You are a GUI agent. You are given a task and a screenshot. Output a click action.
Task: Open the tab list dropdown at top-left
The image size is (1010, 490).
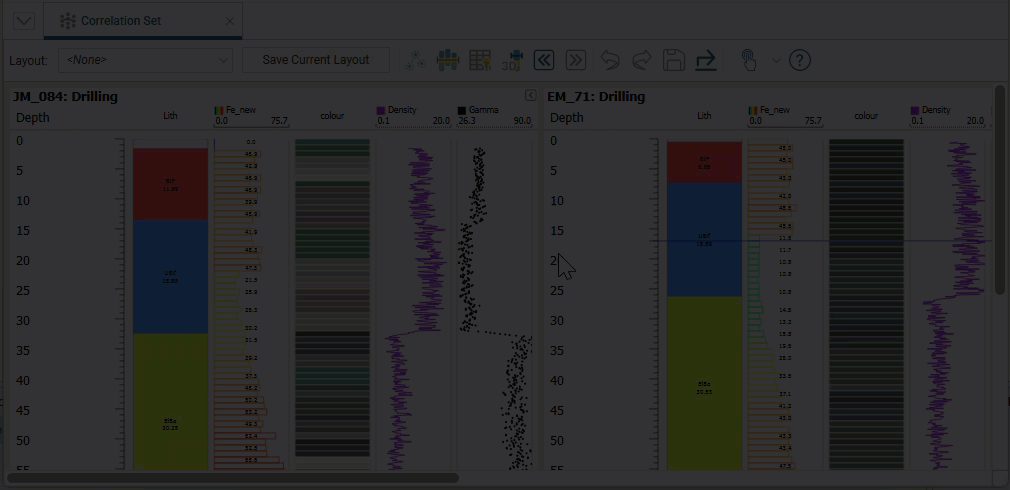point(23,21)
